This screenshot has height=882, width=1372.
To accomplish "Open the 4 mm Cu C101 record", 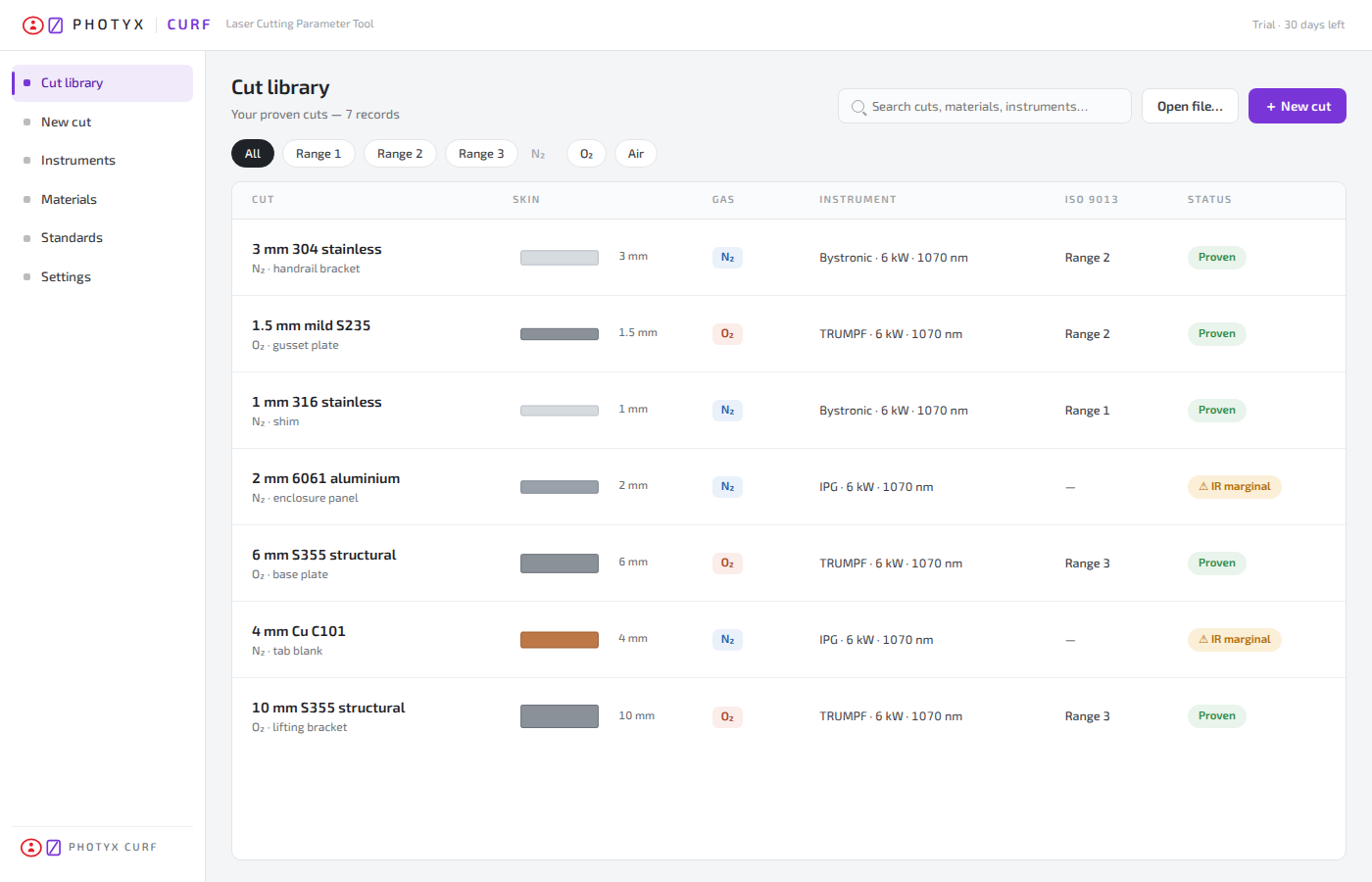I will [789, 640].
